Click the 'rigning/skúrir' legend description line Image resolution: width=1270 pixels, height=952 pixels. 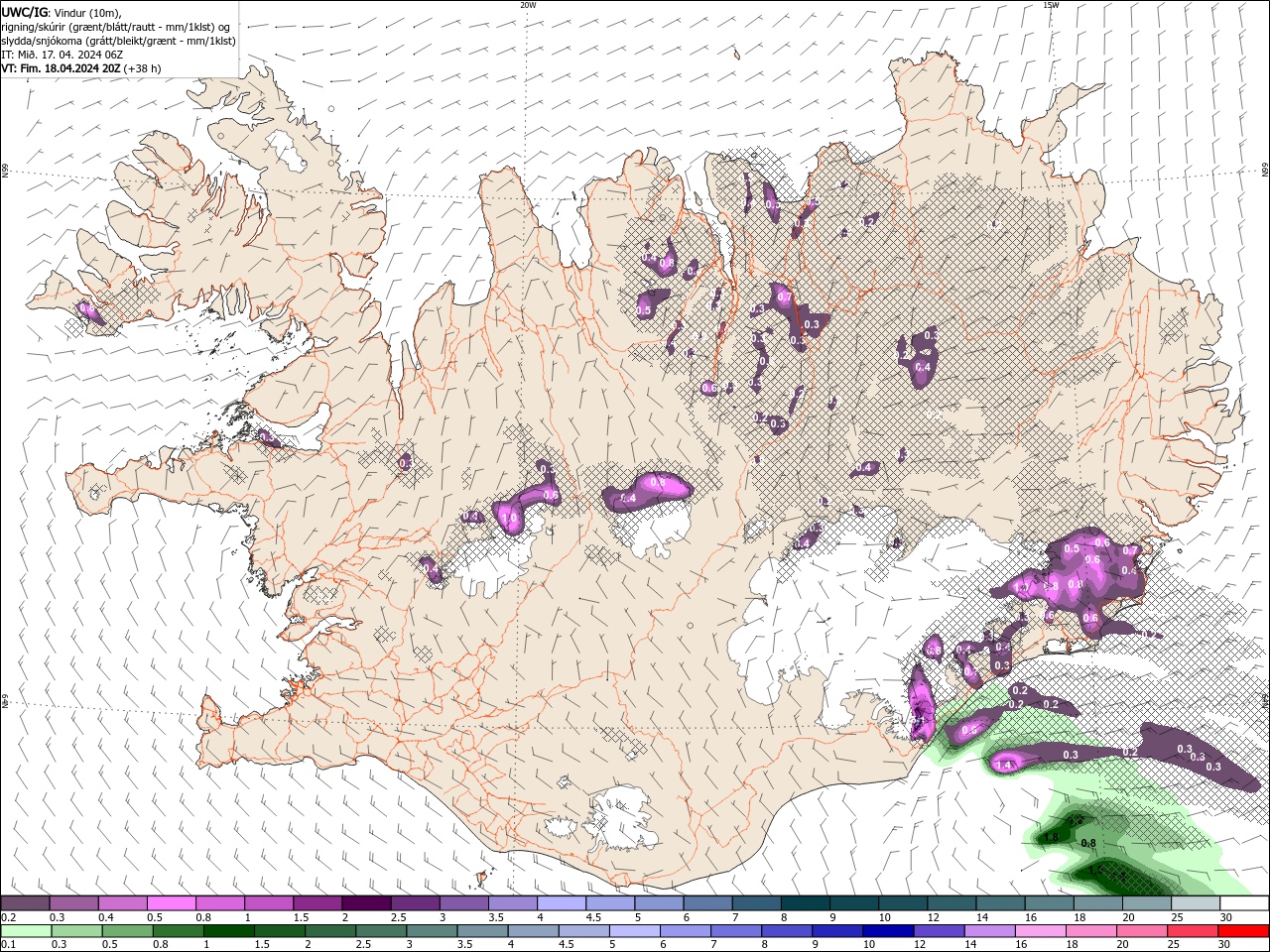point(114,27)
